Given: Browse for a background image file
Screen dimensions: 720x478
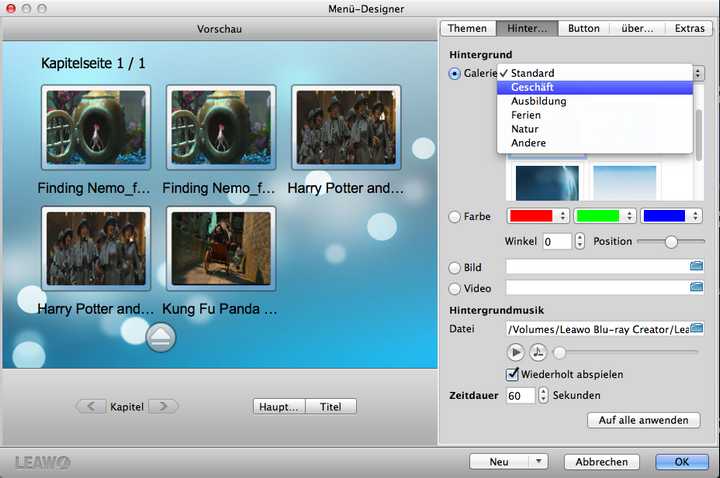Looking at the screenshot, I should pyautogui.click(x=697, y=267).
